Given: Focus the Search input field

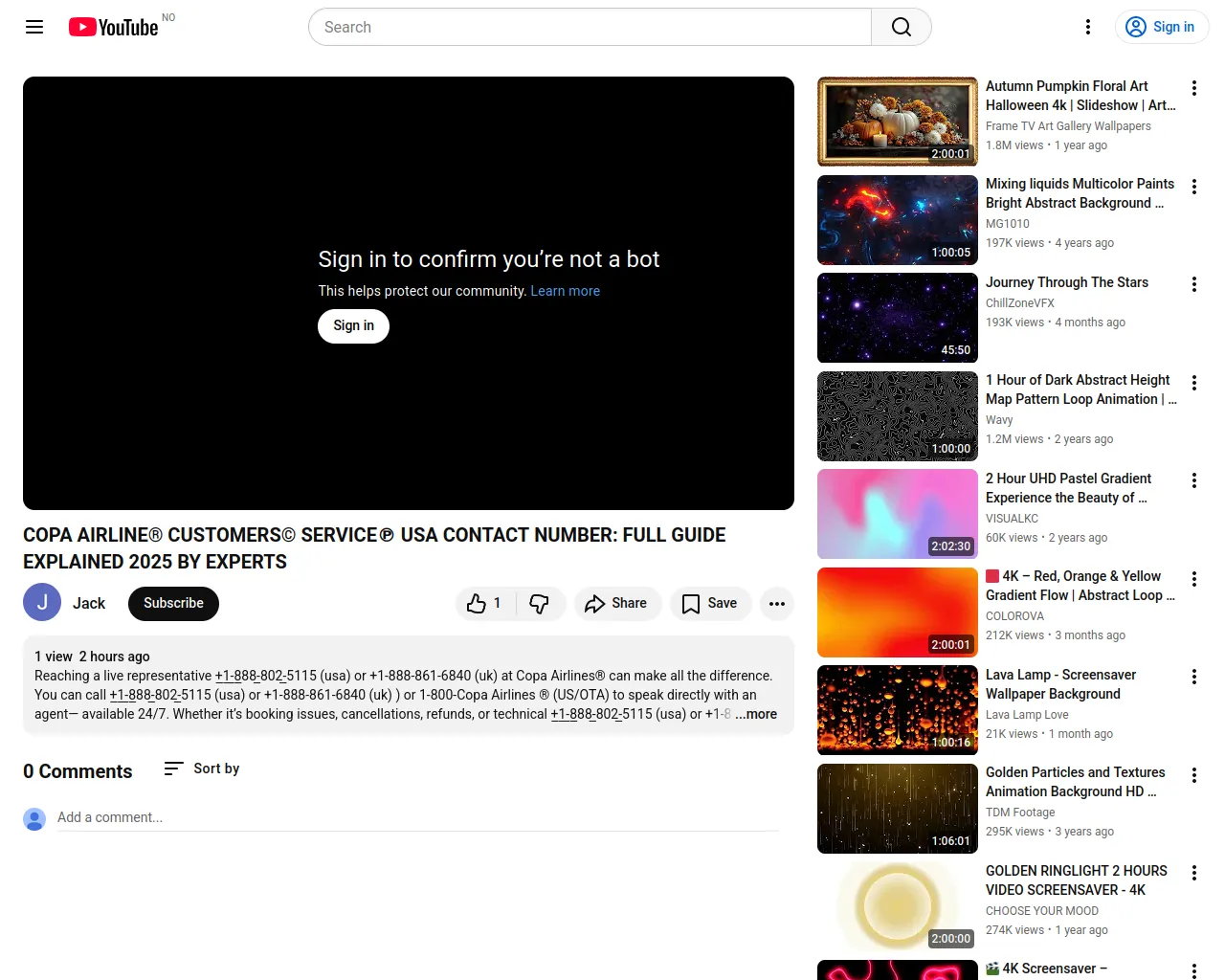Looking at the screenshot, I should (590, 27).
